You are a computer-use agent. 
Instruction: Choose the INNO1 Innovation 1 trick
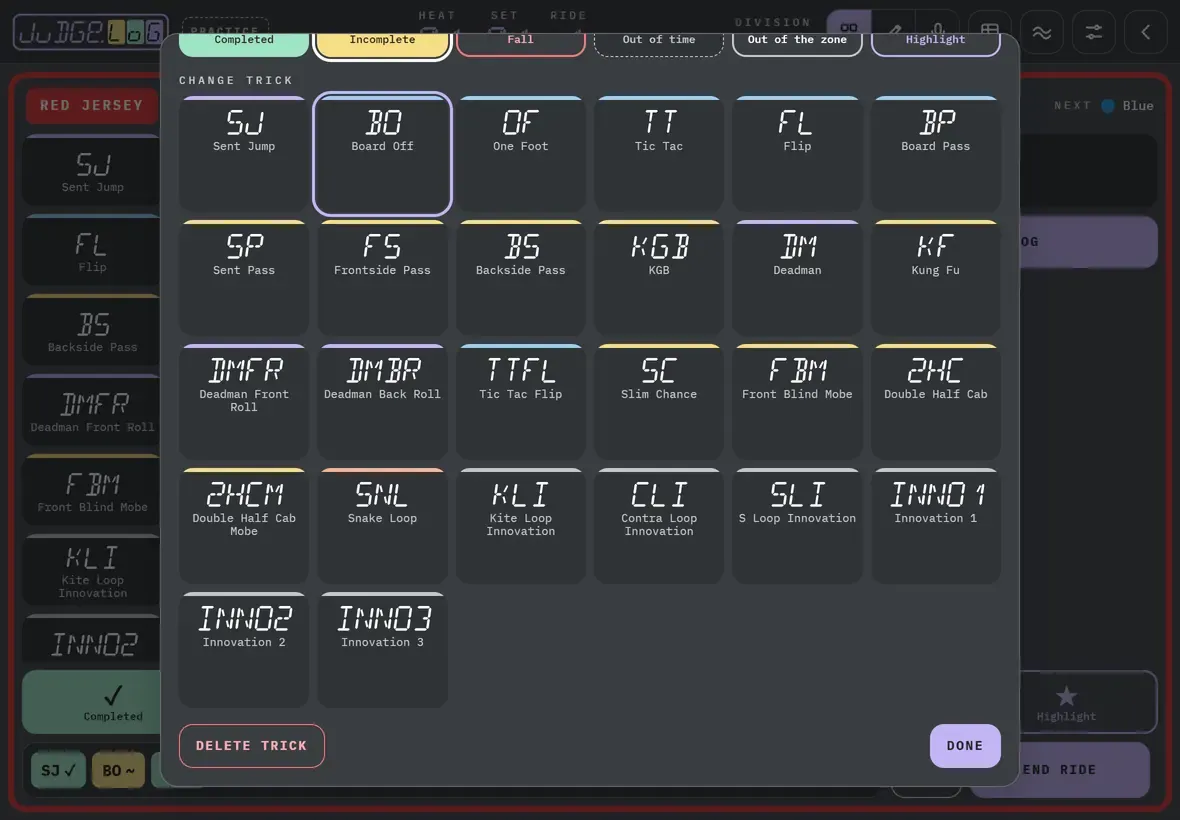pyautogui.click(x=936, y=526)
